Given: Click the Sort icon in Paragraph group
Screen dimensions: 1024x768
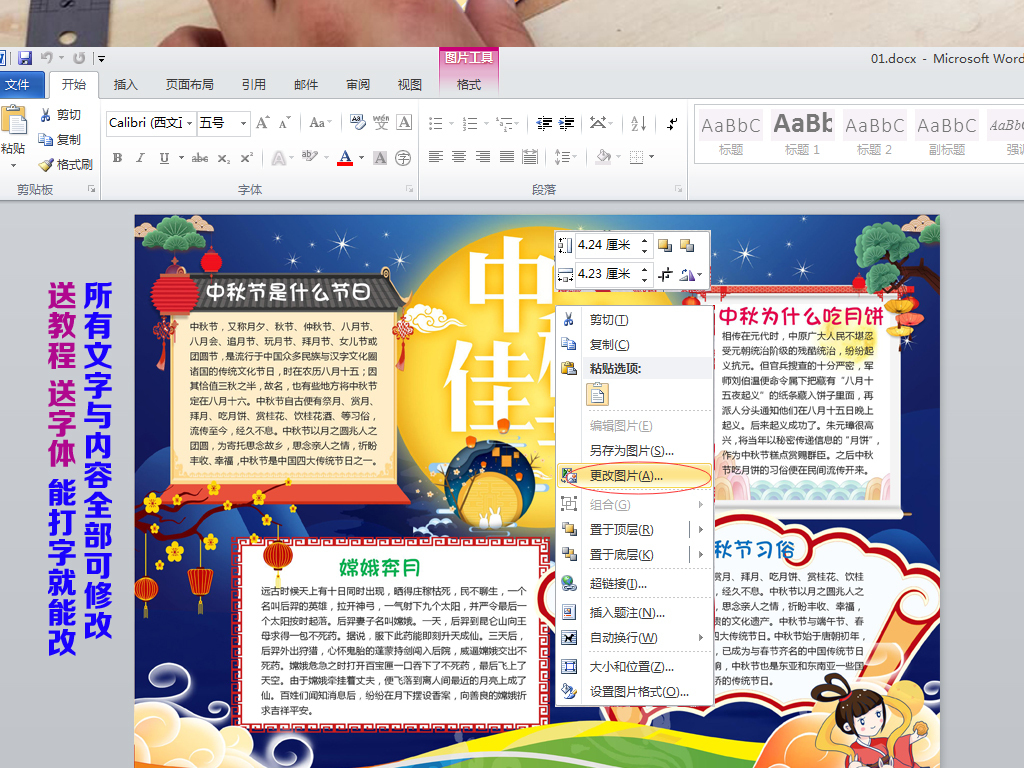Looking at the screenshot, I should pyautogui.click(x=636, y=123).
